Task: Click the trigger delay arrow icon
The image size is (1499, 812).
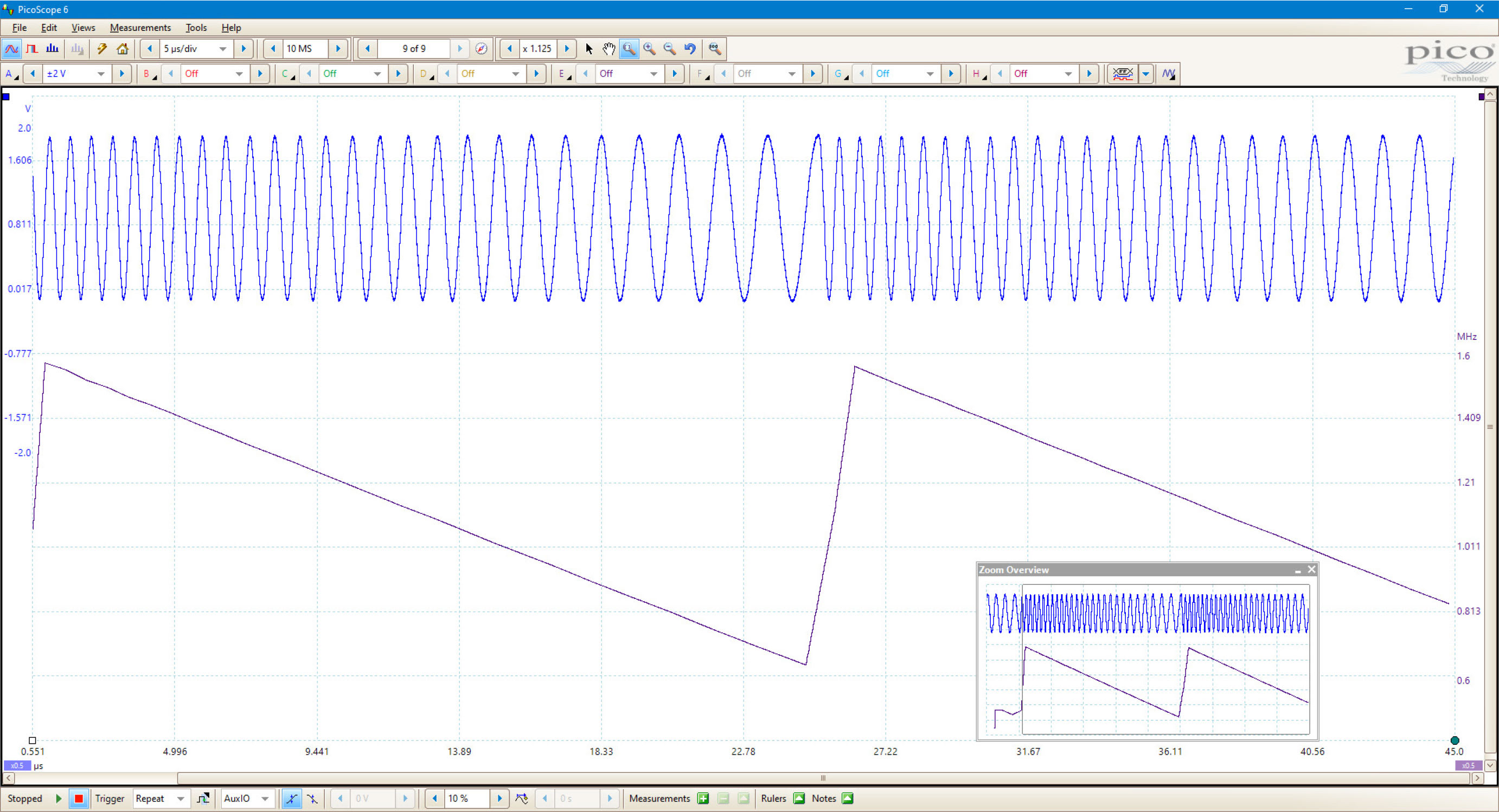Action: pyautogui.click(x=522, y=798)
